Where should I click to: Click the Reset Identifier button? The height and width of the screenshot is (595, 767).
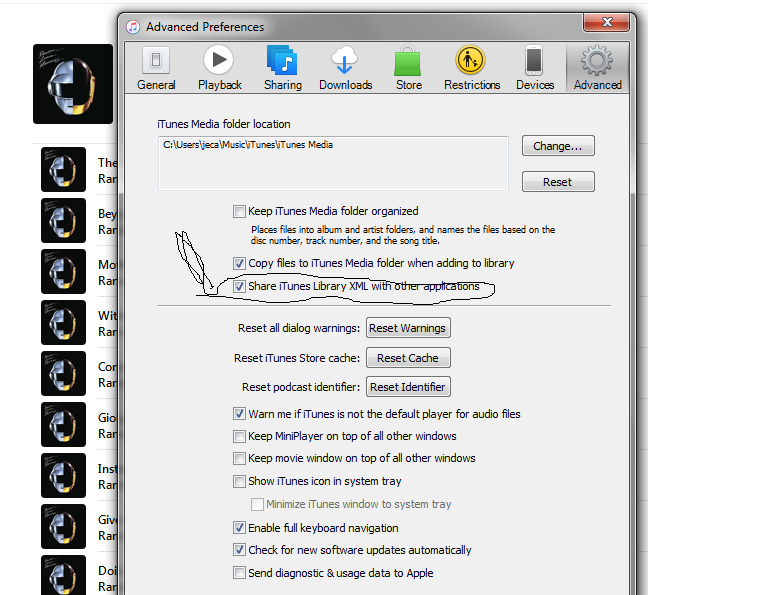pos(408,387)
